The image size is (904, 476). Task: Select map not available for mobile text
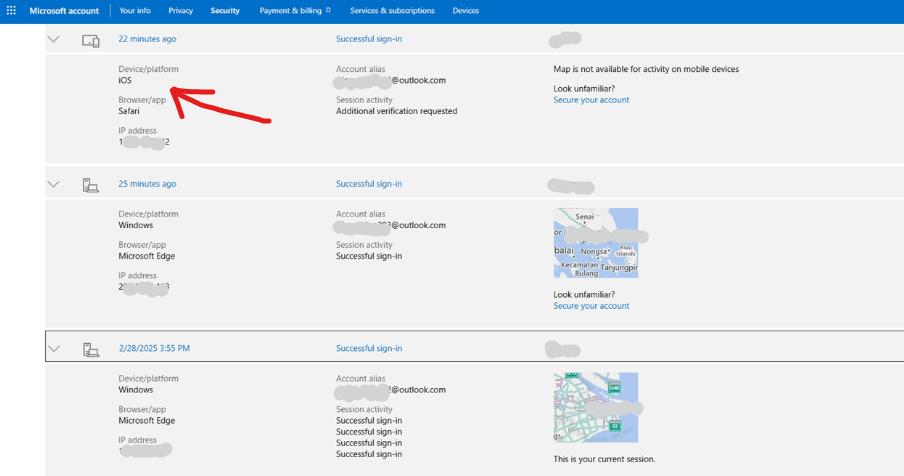[646, 69]
